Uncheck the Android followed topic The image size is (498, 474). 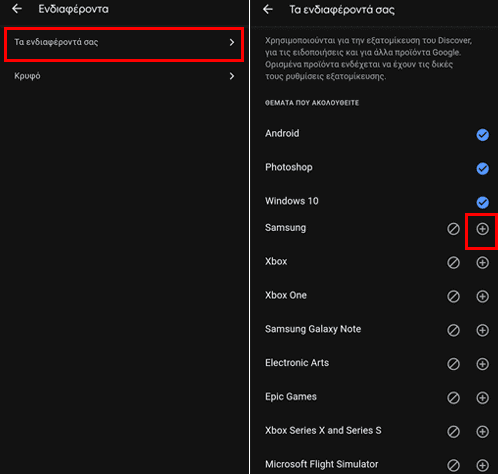pyautogui.click(x=482, y=135)
